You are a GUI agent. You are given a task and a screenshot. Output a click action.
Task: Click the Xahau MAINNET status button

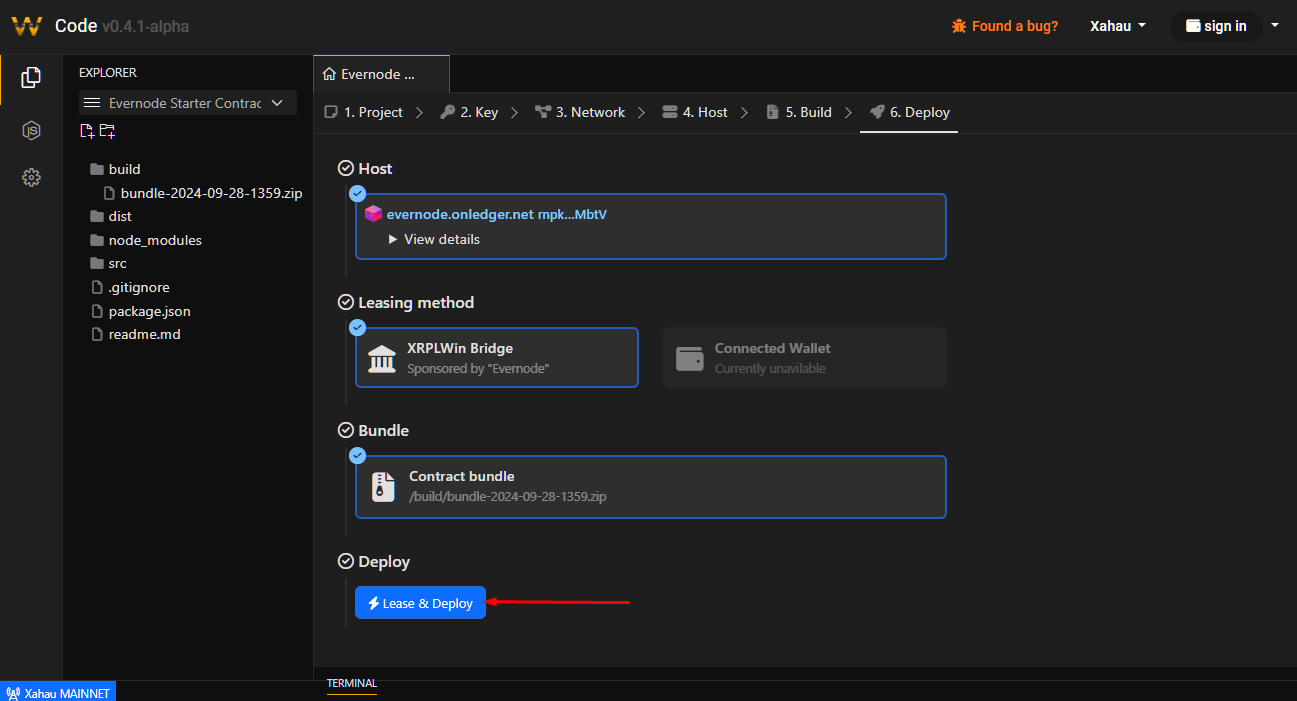coord(58,692)
